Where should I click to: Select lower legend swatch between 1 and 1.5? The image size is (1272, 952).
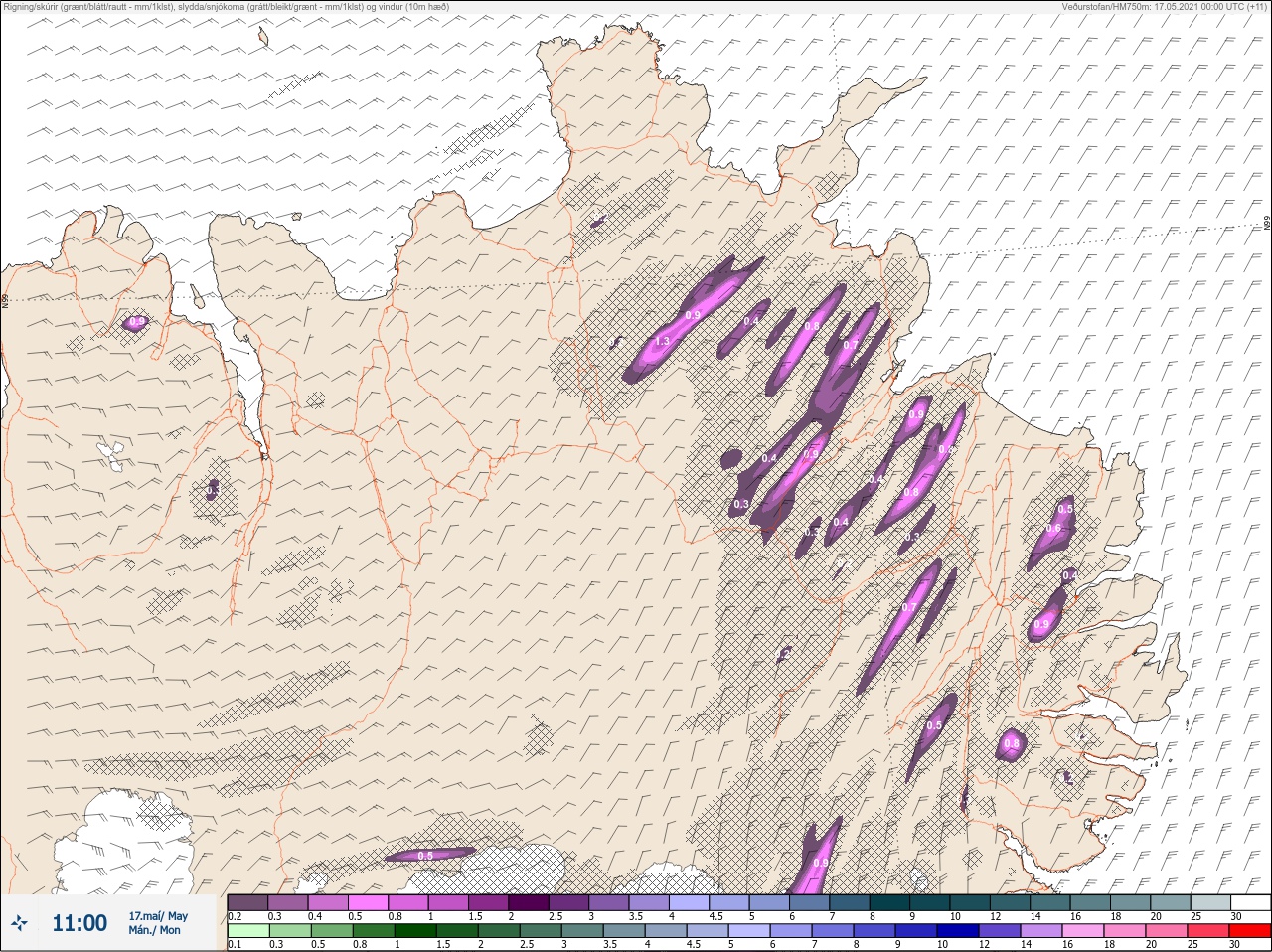415,931
